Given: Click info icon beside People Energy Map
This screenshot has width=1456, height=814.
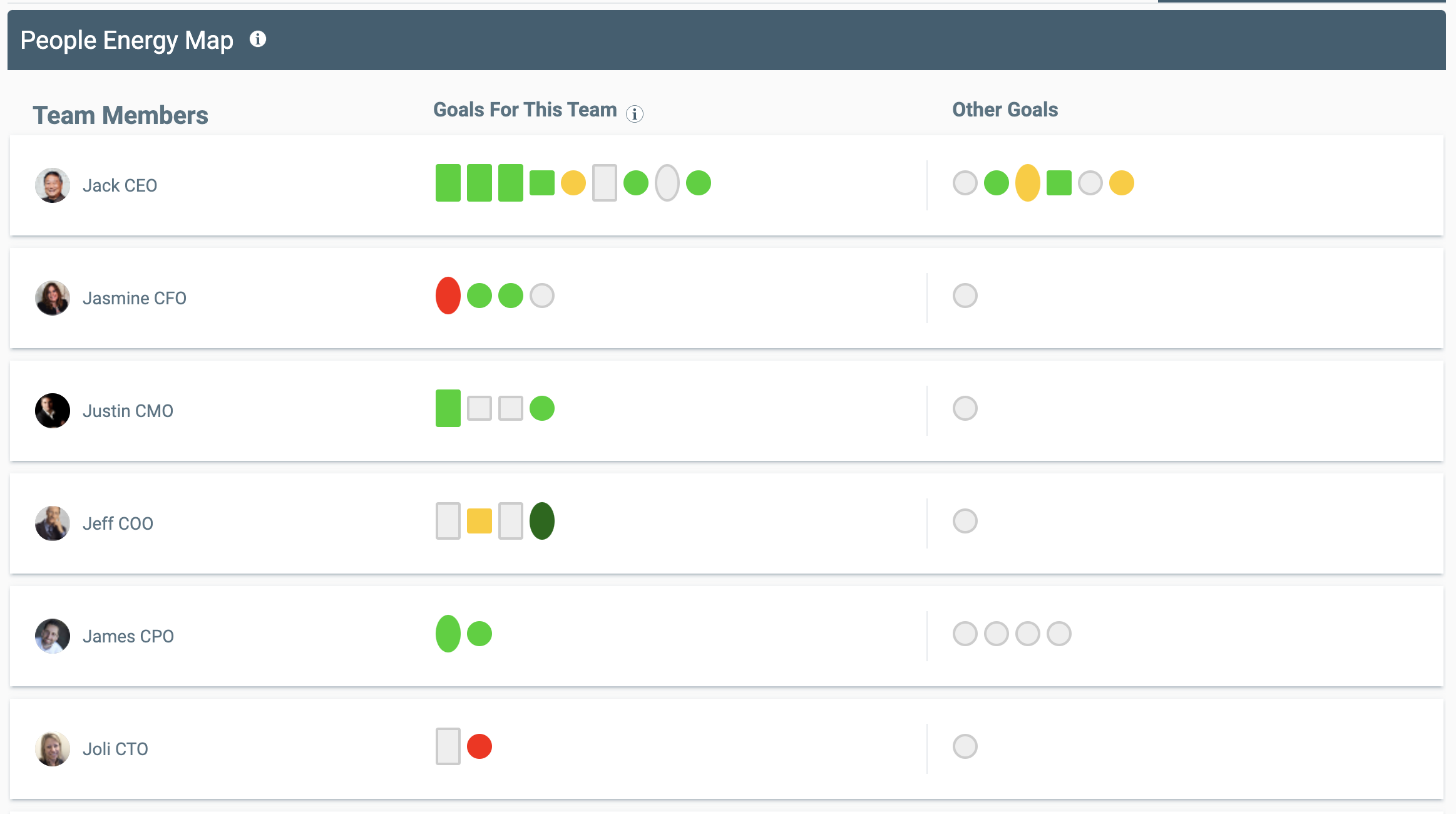Looking at the screenshot, I should click(x=258, y=39).
